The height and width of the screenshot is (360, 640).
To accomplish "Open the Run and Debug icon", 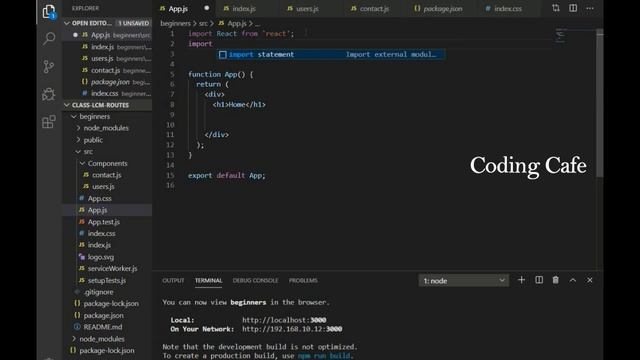I will point(49,94).
